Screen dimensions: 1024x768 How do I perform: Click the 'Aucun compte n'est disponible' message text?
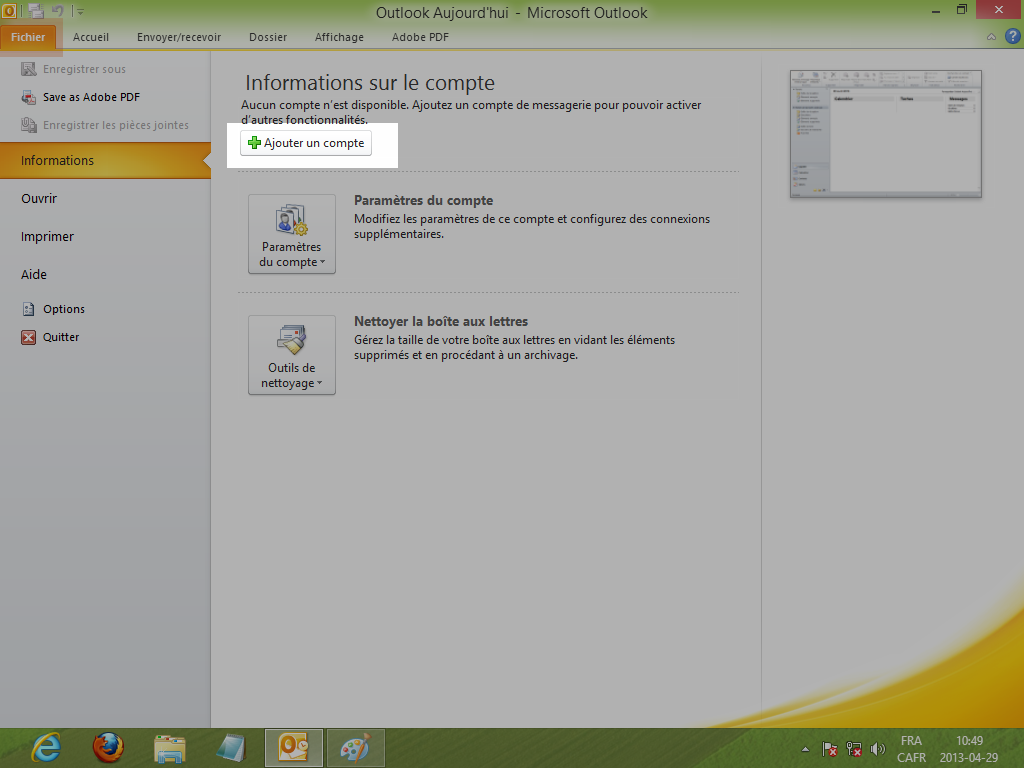[x=471, y=112]
